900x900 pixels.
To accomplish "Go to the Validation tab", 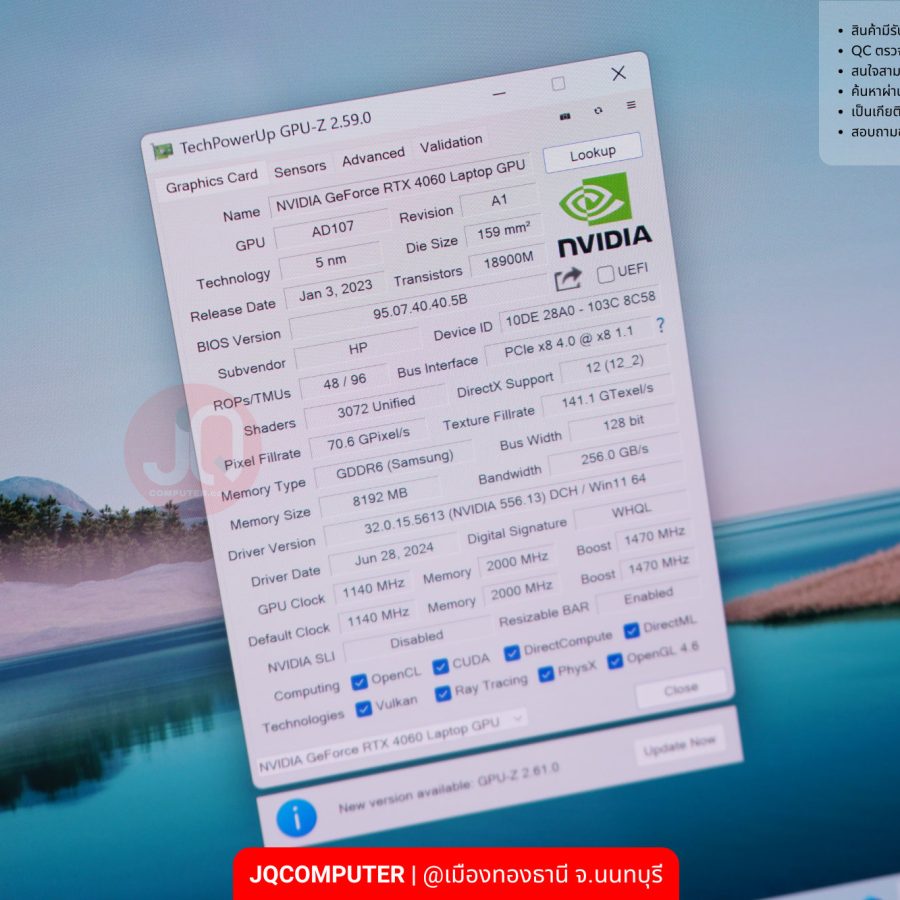I will 451,144.
